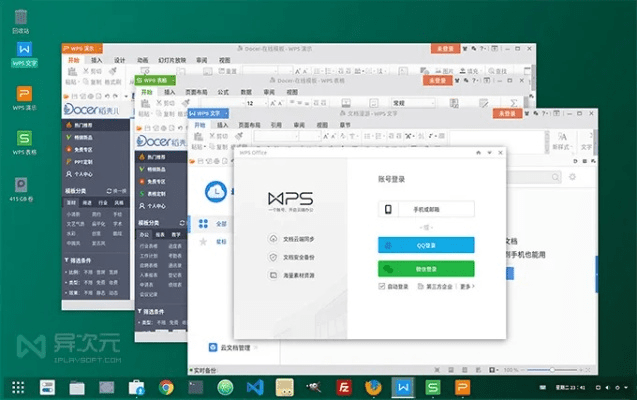Click the 文档云端同步 cloud sync icon

(273, 239)
